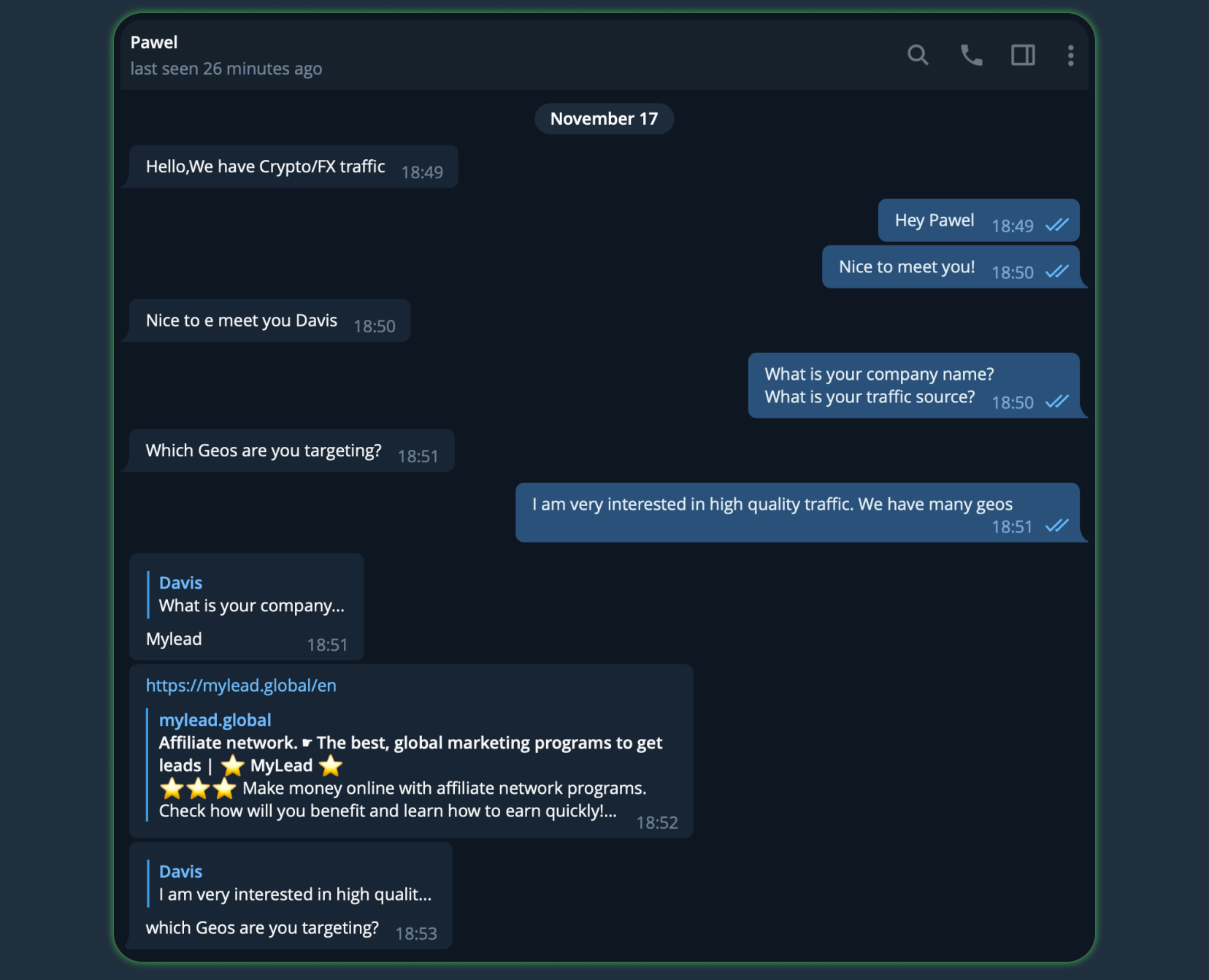Viewport: 1209px width, 980px height.
Task: Open the three-dot more options menu
Action: coord(1070,55)
